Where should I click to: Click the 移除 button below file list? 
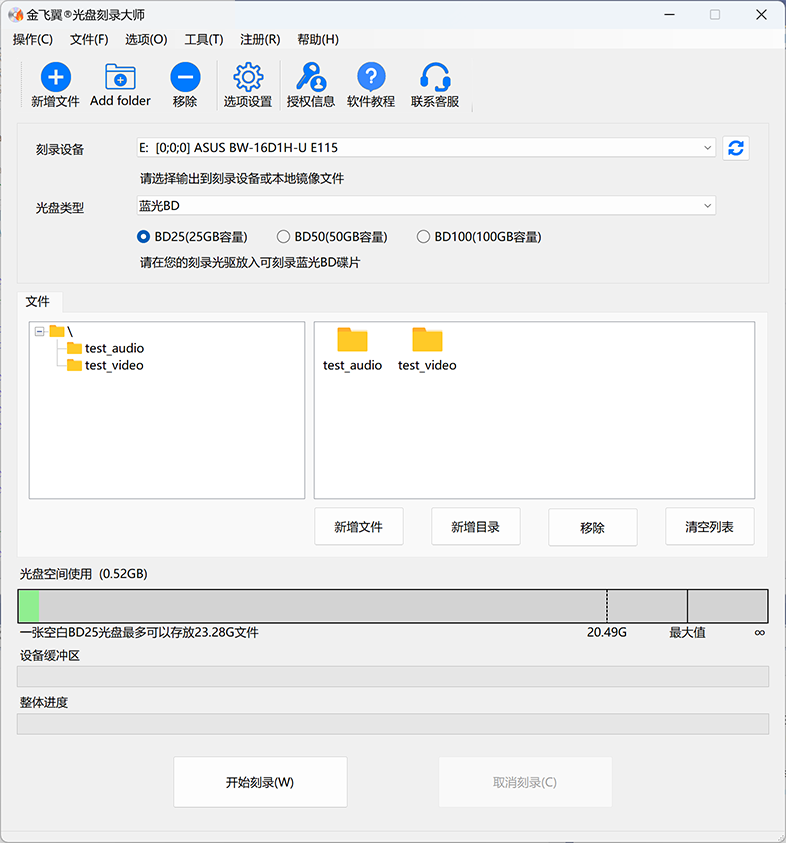(592, 527)
